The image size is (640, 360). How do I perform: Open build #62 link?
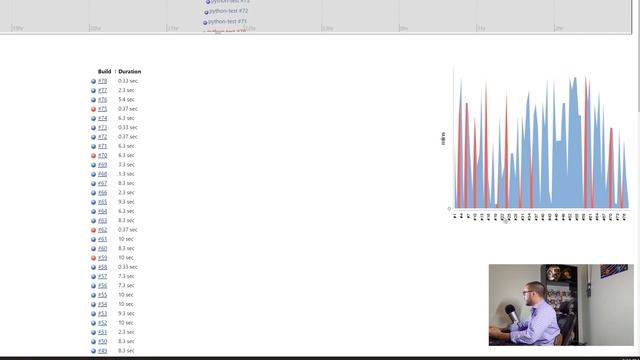pyautogui.click(x=102, y=230)
